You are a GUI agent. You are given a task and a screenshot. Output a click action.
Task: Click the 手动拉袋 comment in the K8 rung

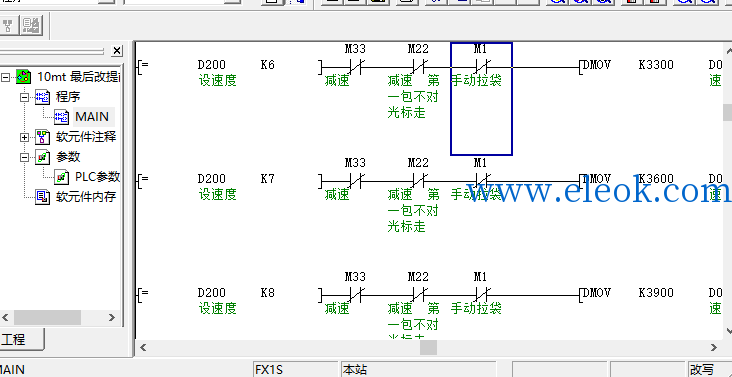click(x=476, y=308)
